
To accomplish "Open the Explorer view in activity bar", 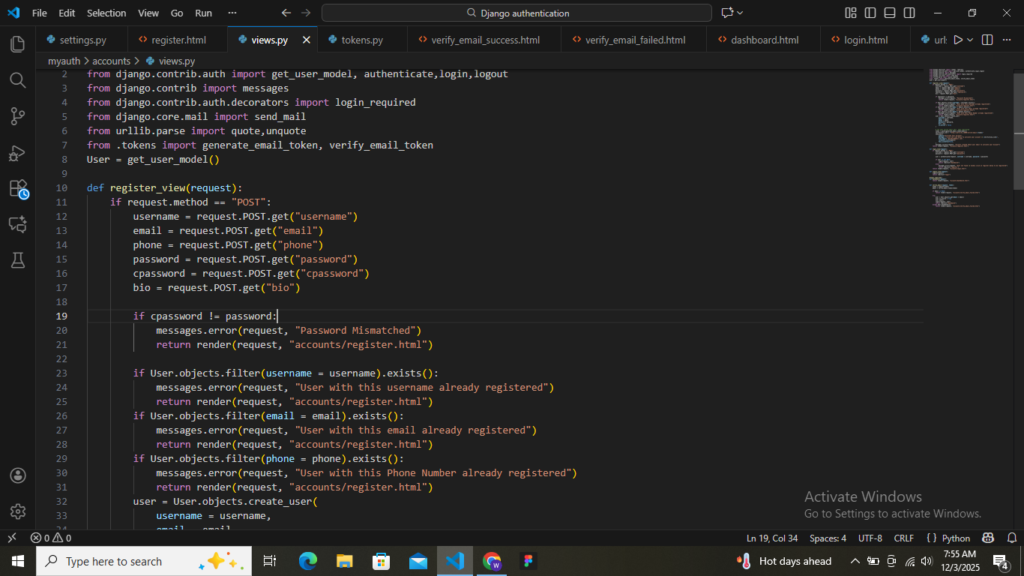I will 16,45.
